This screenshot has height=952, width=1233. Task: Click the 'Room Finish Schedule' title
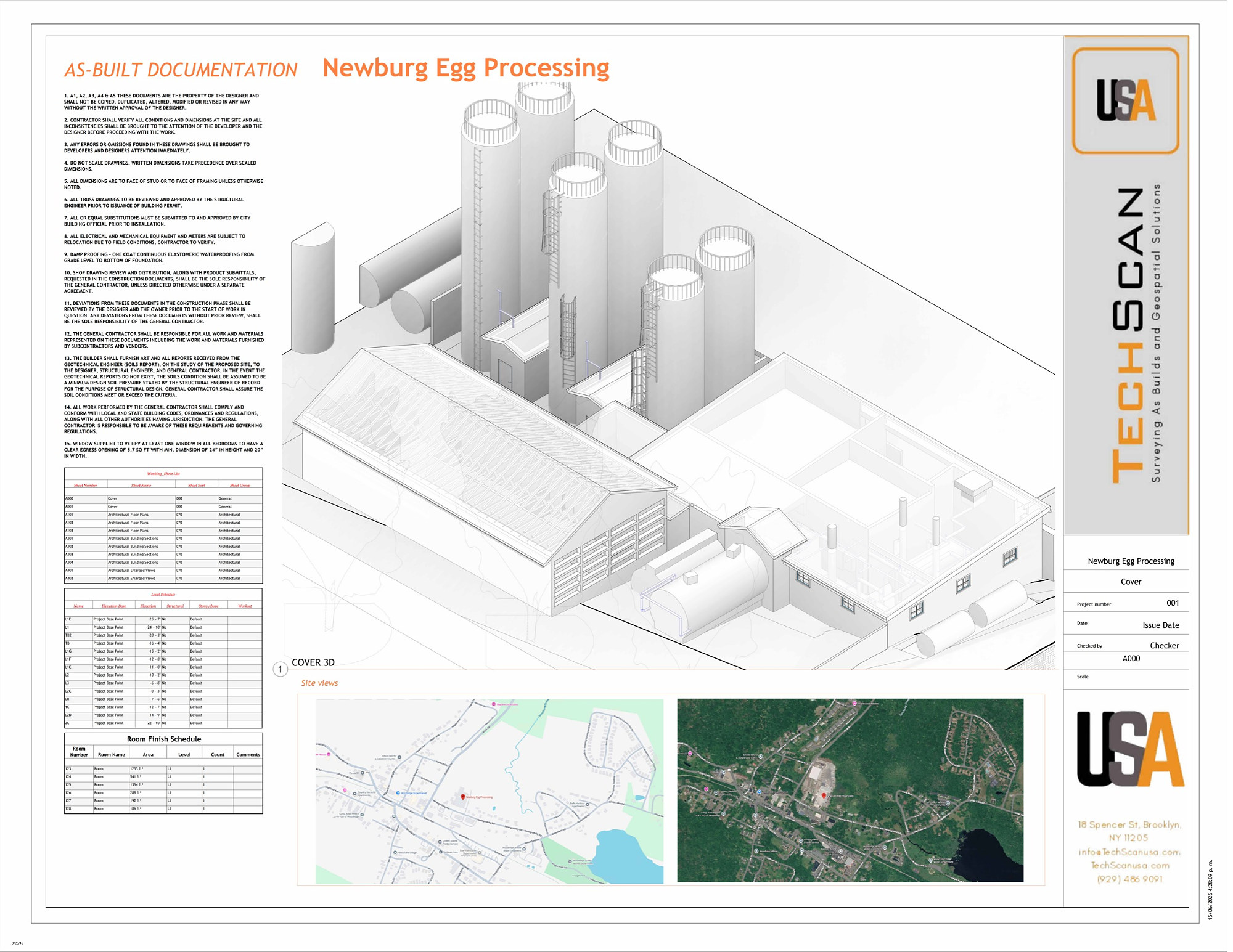164,739
